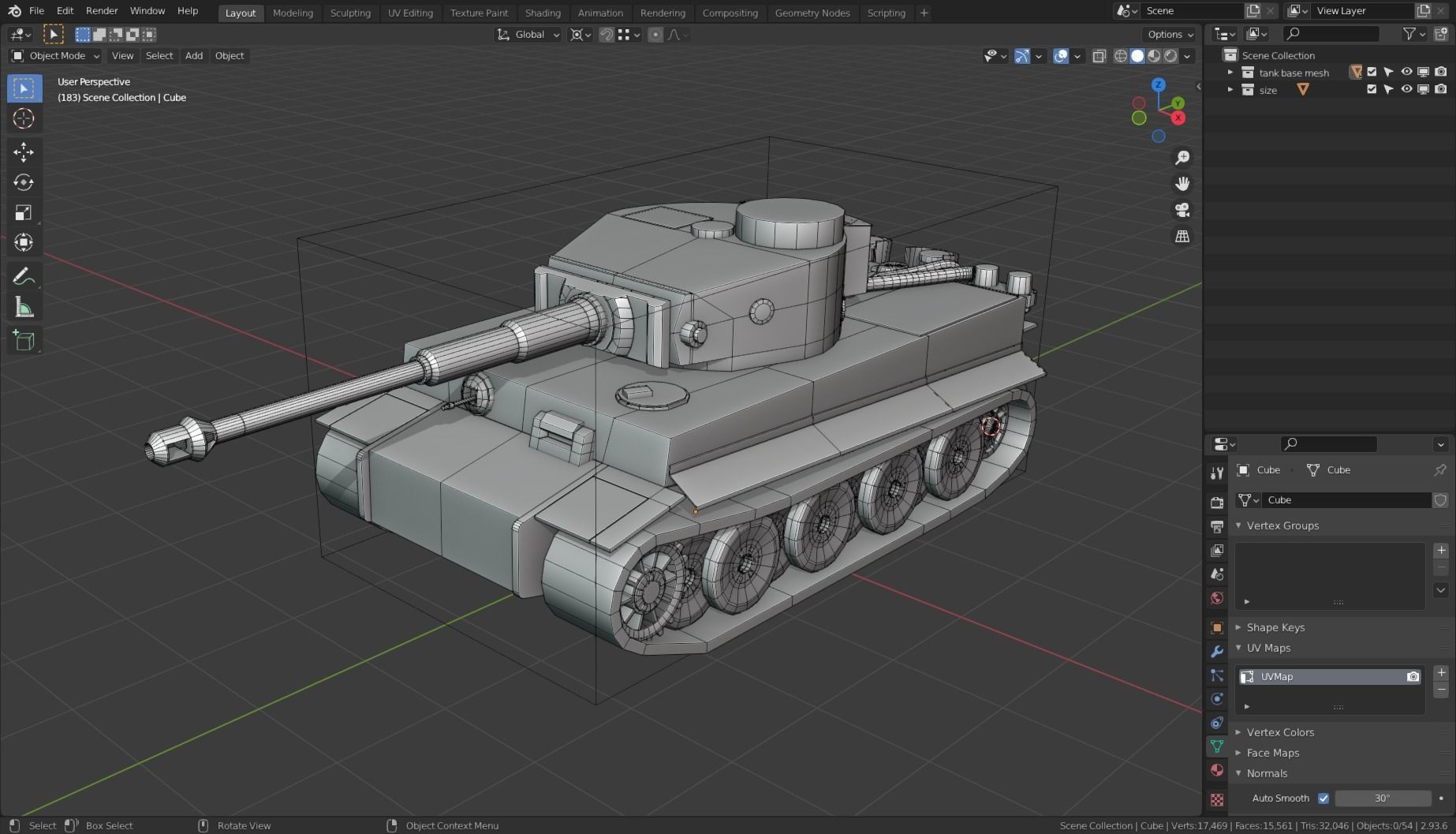This screenshot has height=834, width=1456.
Task: Toggle camera view icon
Action: click(x=1182, y=210)
